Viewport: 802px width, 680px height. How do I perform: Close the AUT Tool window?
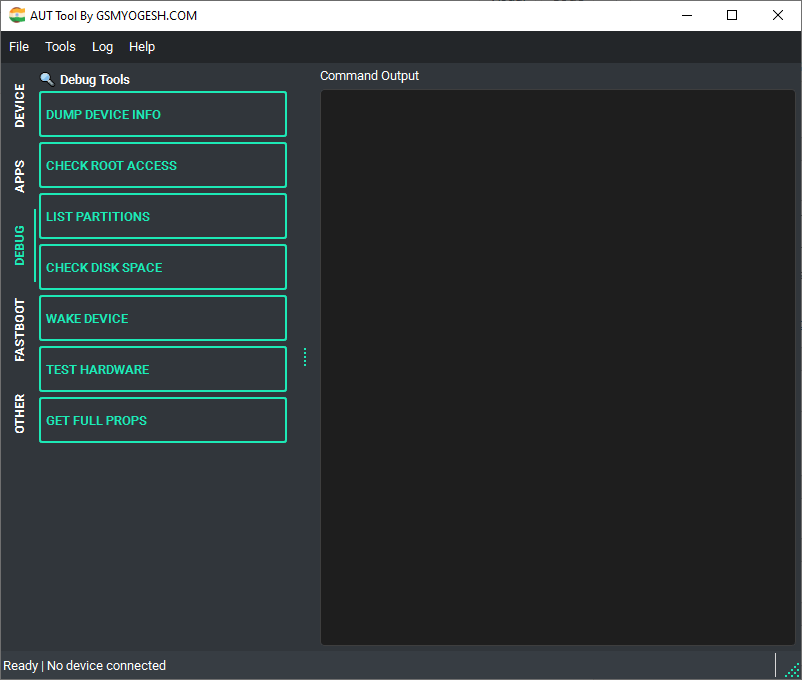[x=777, y=15]
